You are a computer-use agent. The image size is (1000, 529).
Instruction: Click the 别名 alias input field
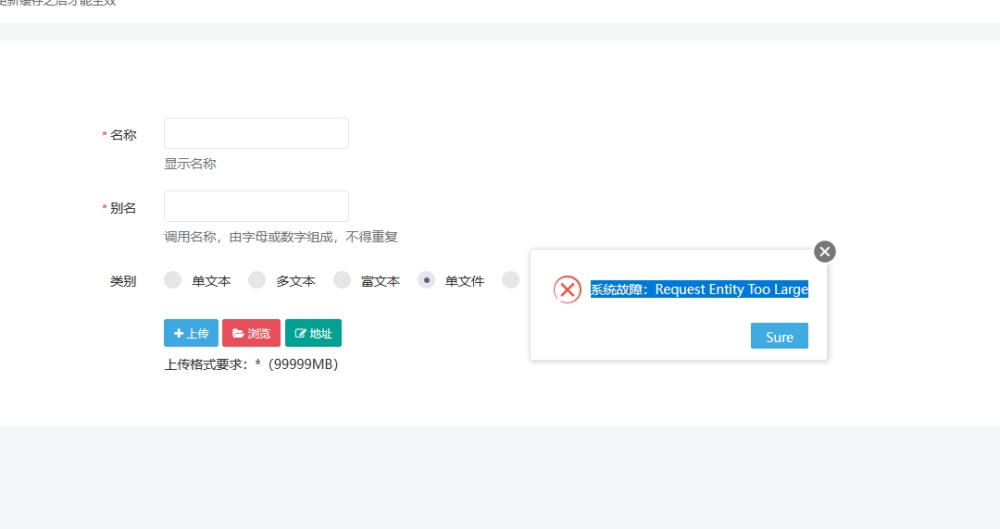[x=256, y=206]
